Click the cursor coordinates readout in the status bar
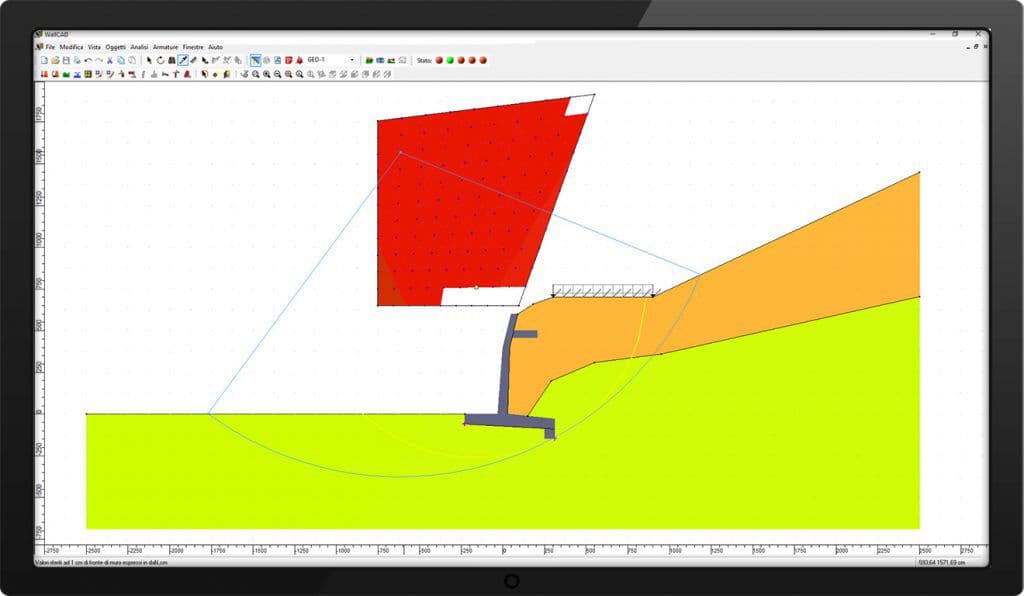Viewport: 1024px width, 596px height. [x=941, y=562]
